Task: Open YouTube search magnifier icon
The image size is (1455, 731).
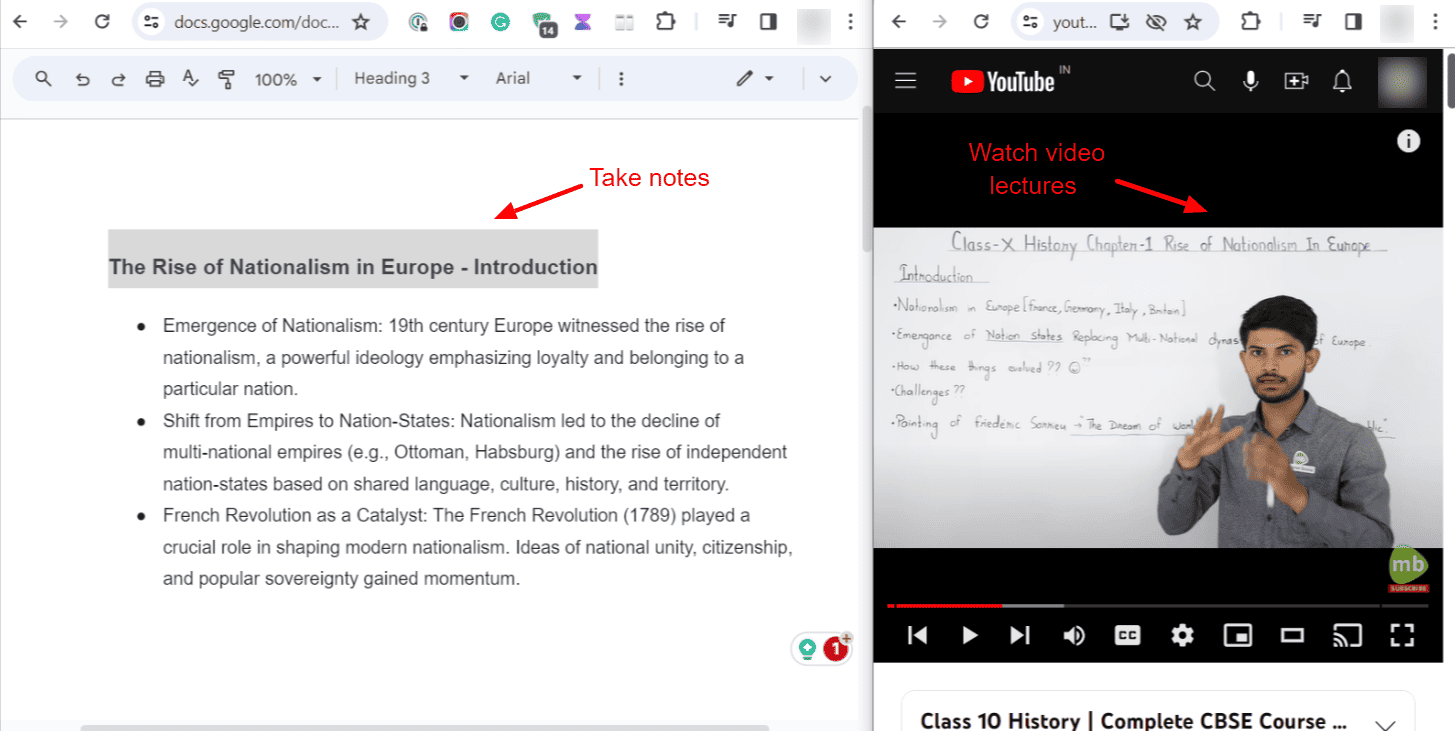Action: tap(1204, 82)
